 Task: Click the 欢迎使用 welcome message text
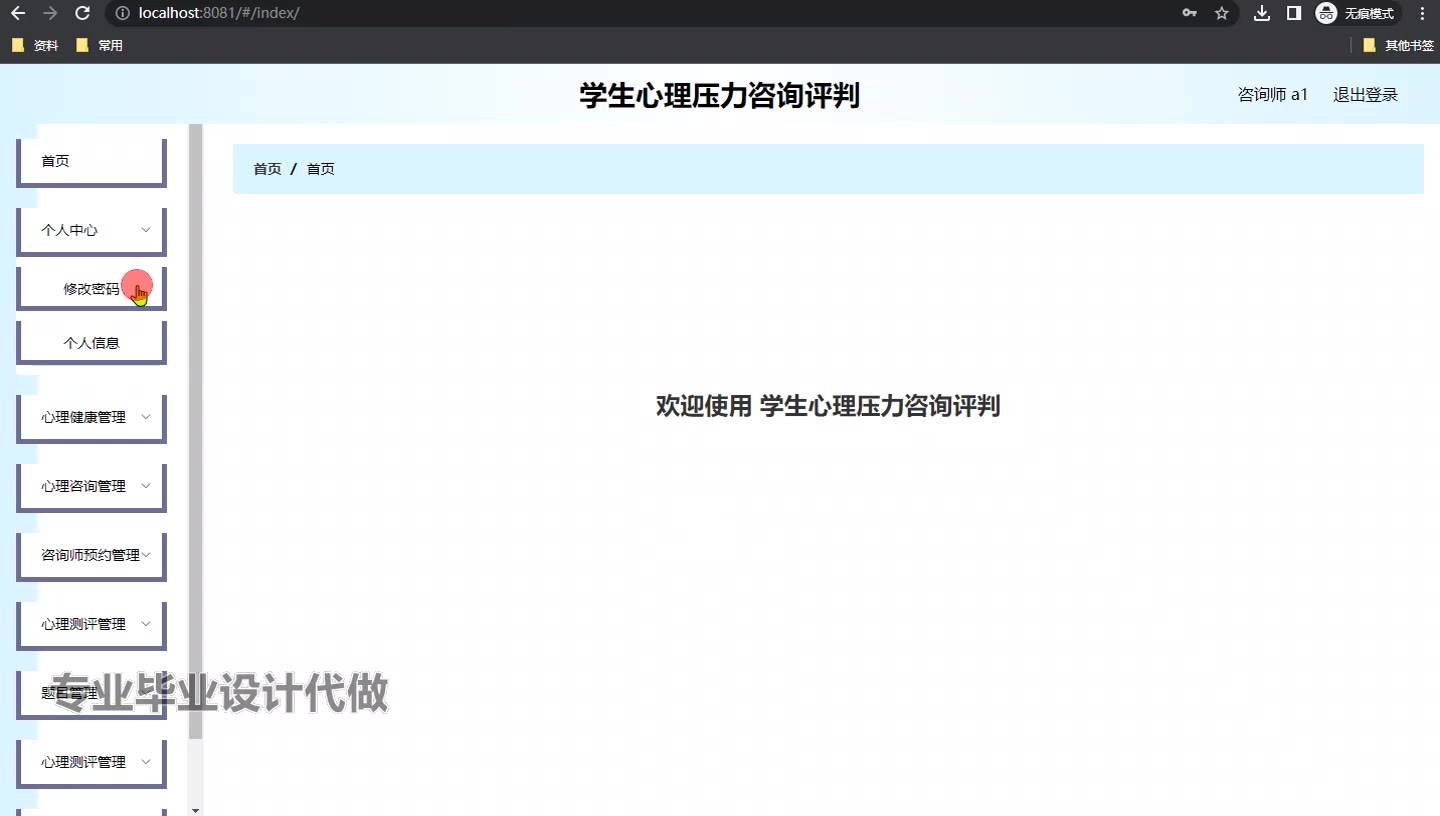[828, 406]
